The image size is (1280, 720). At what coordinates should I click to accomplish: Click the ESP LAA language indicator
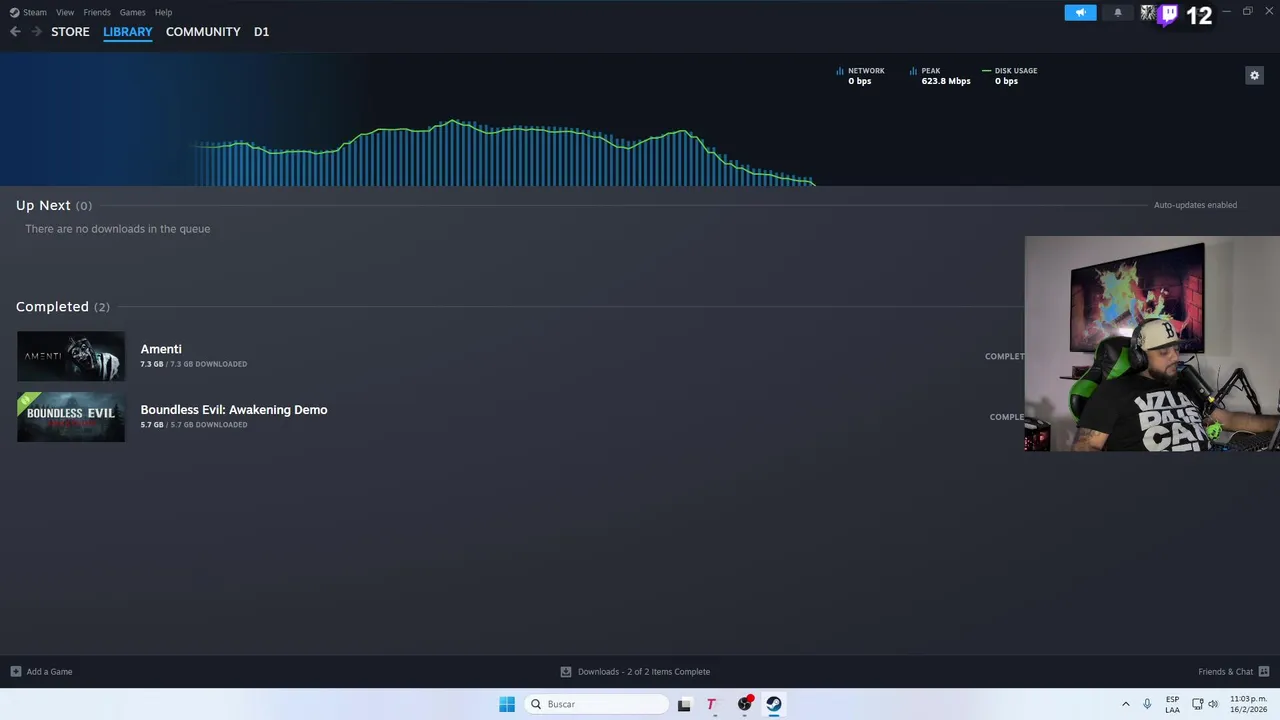click(x=1172, y=704)
